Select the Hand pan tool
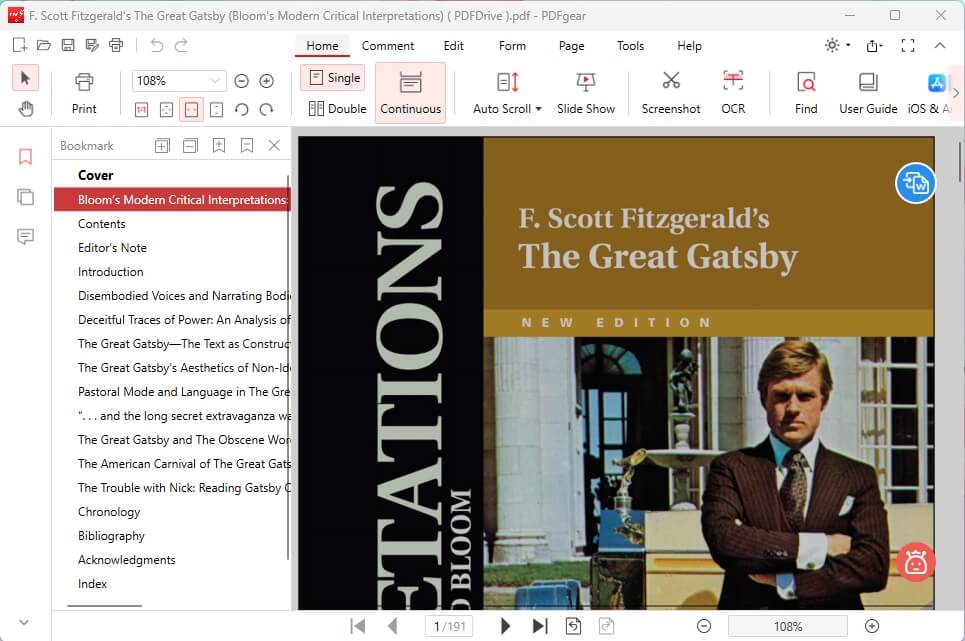The image size is (965, 641). [25, 109]
